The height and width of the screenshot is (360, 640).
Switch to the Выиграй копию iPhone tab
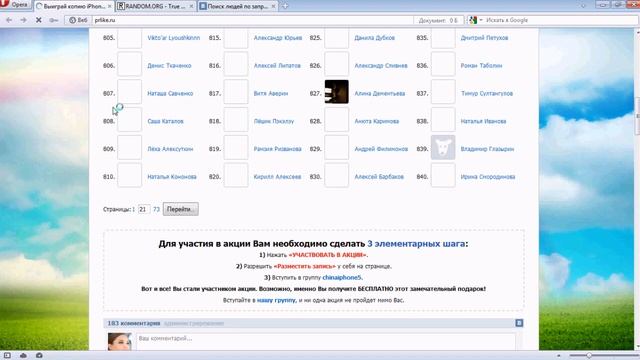coord(73,7)
